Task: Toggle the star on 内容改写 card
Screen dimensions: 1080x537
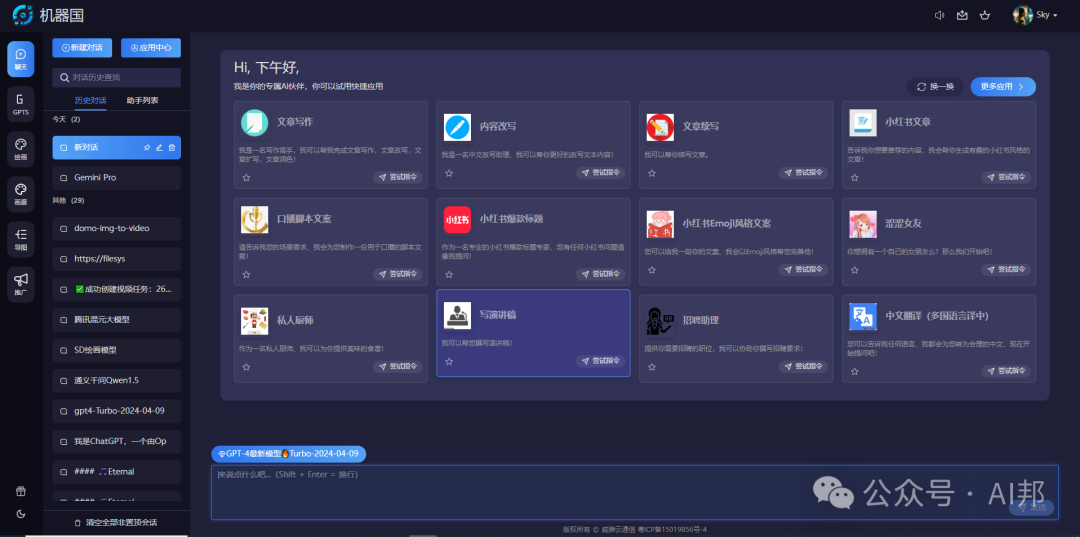Action: pos(449,173)
